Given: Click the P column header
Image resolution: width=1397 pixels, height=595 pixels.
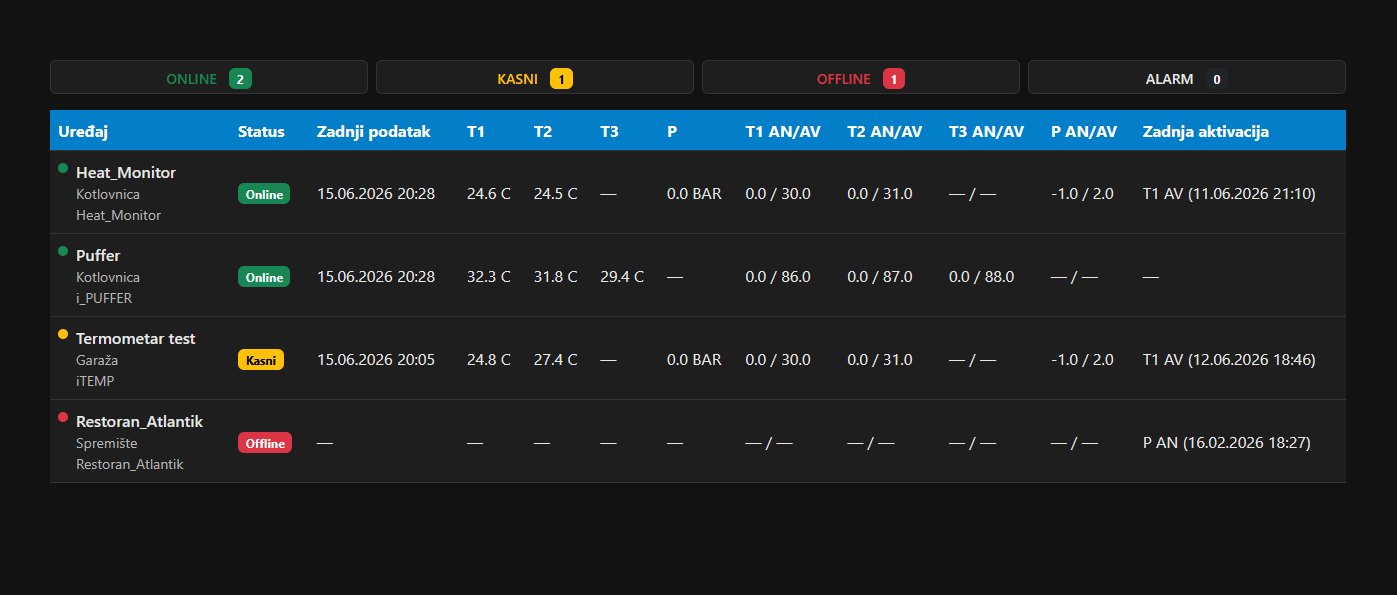Looking at the screenshot, I should pos(672,131).
